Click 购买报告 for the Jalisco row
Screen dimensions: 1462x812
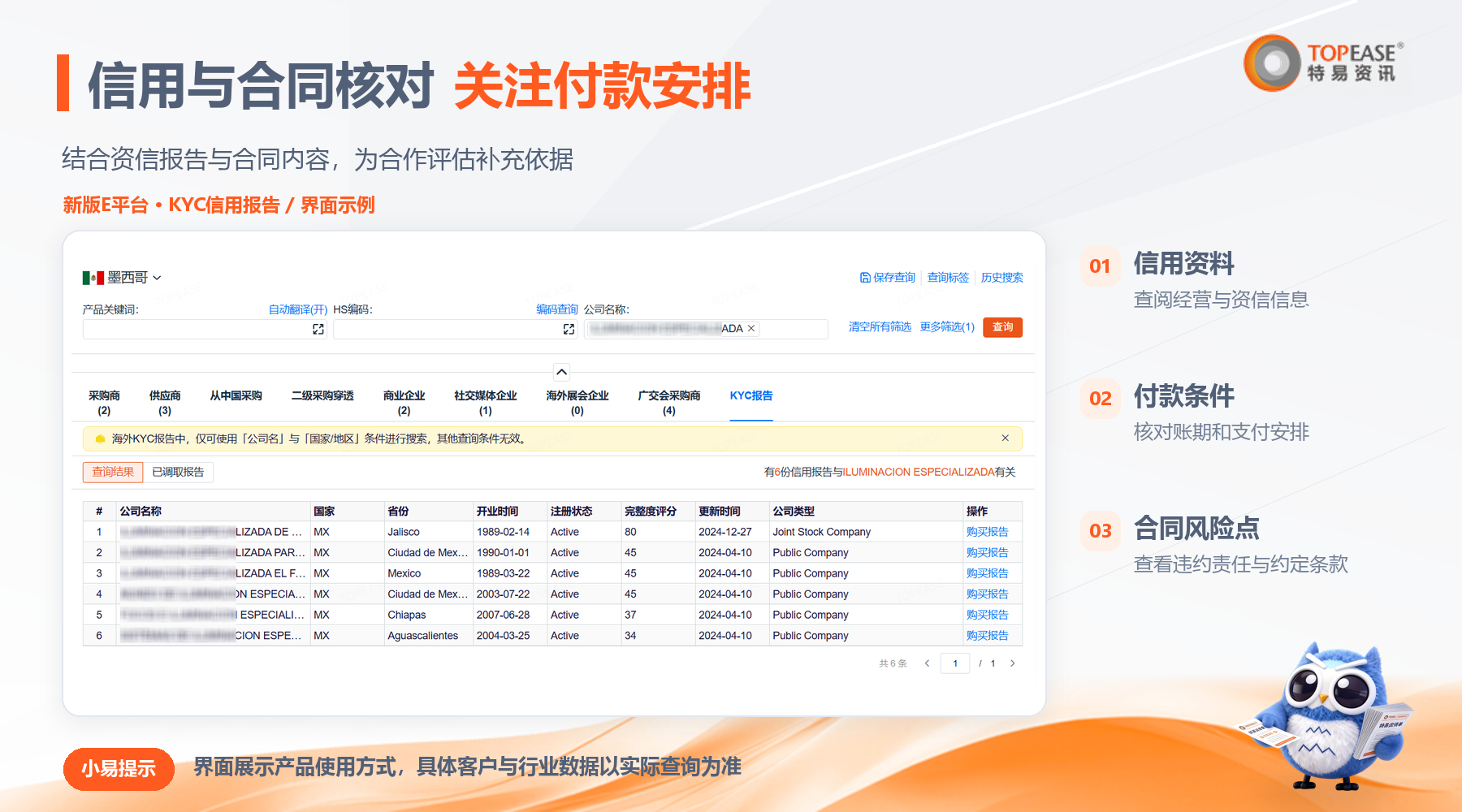point(987,532)
